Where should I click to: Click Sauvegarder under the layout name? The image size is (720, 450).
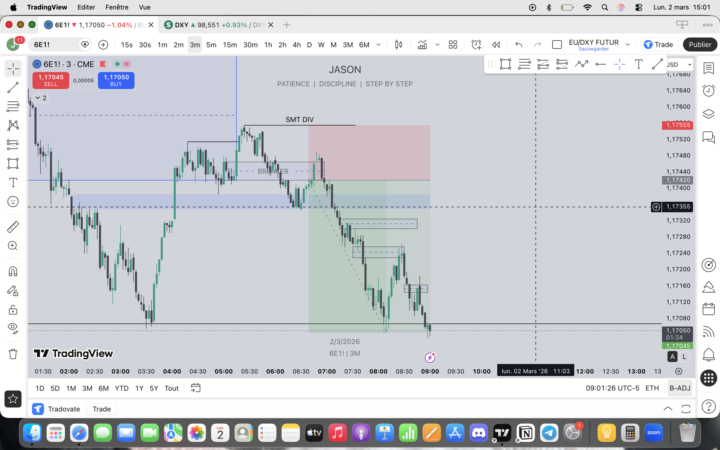click(x=594, y=49)
